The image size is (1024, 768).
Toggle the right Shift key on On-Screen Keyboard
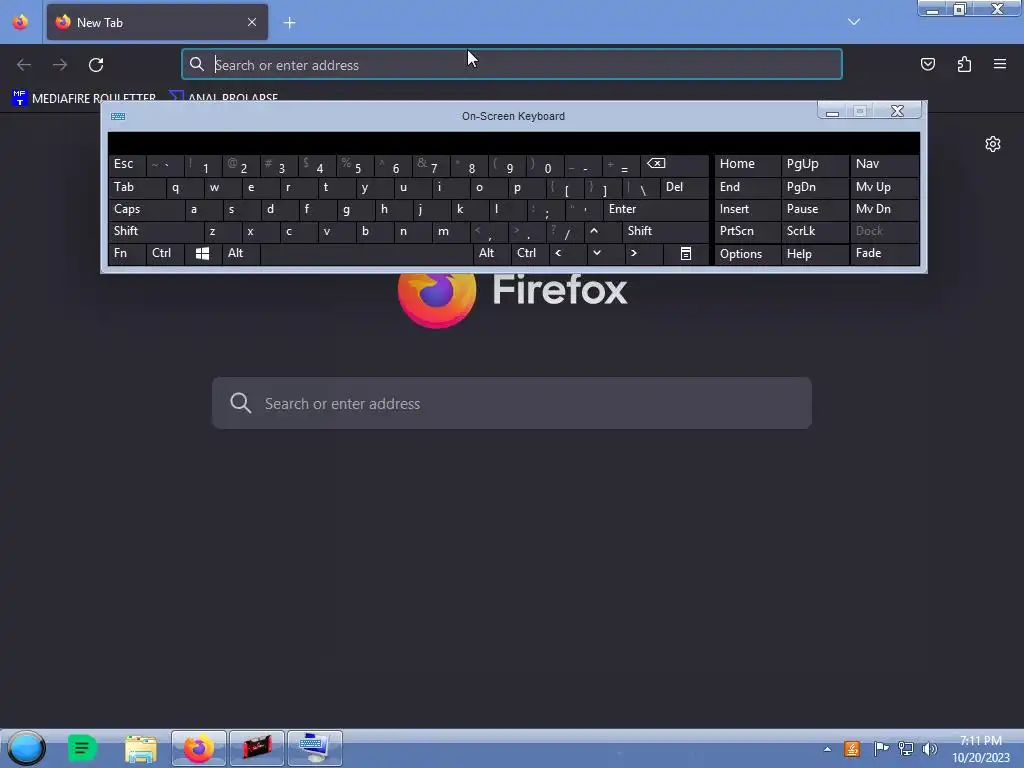(665, 231)
